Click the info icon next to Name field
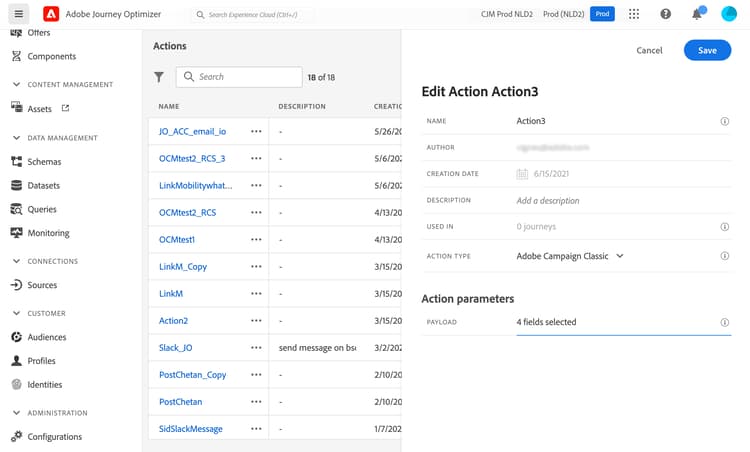 point(725,121)
